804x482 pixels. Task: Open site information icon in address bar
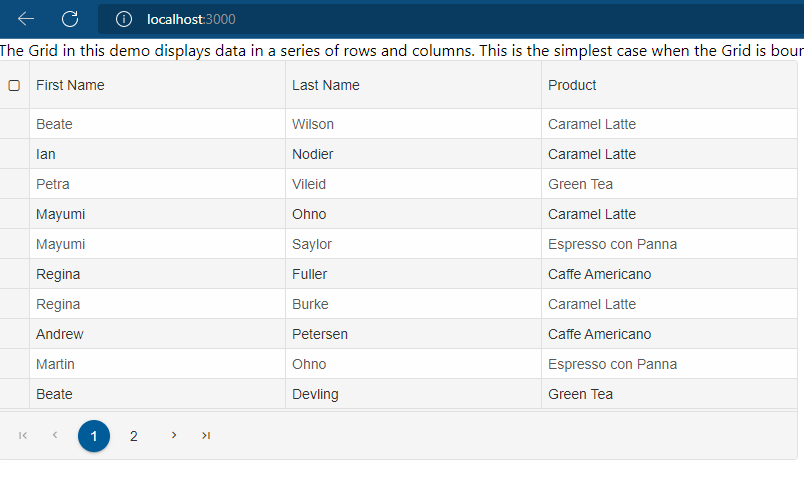pos(124,19)
